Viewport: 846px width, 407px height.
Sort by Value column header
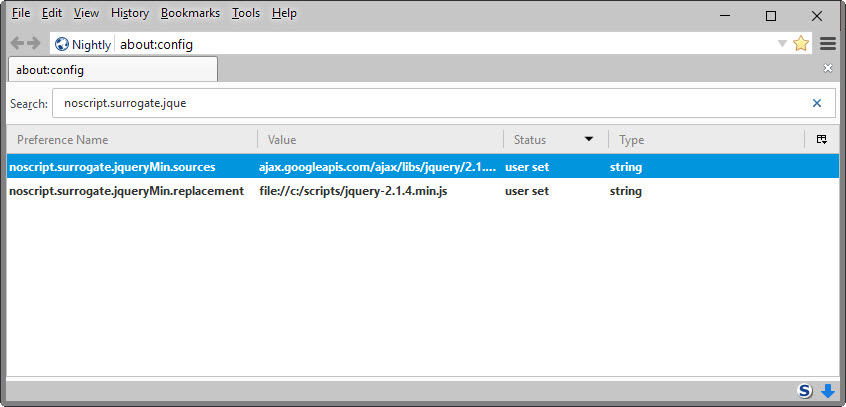click(380, 140)
